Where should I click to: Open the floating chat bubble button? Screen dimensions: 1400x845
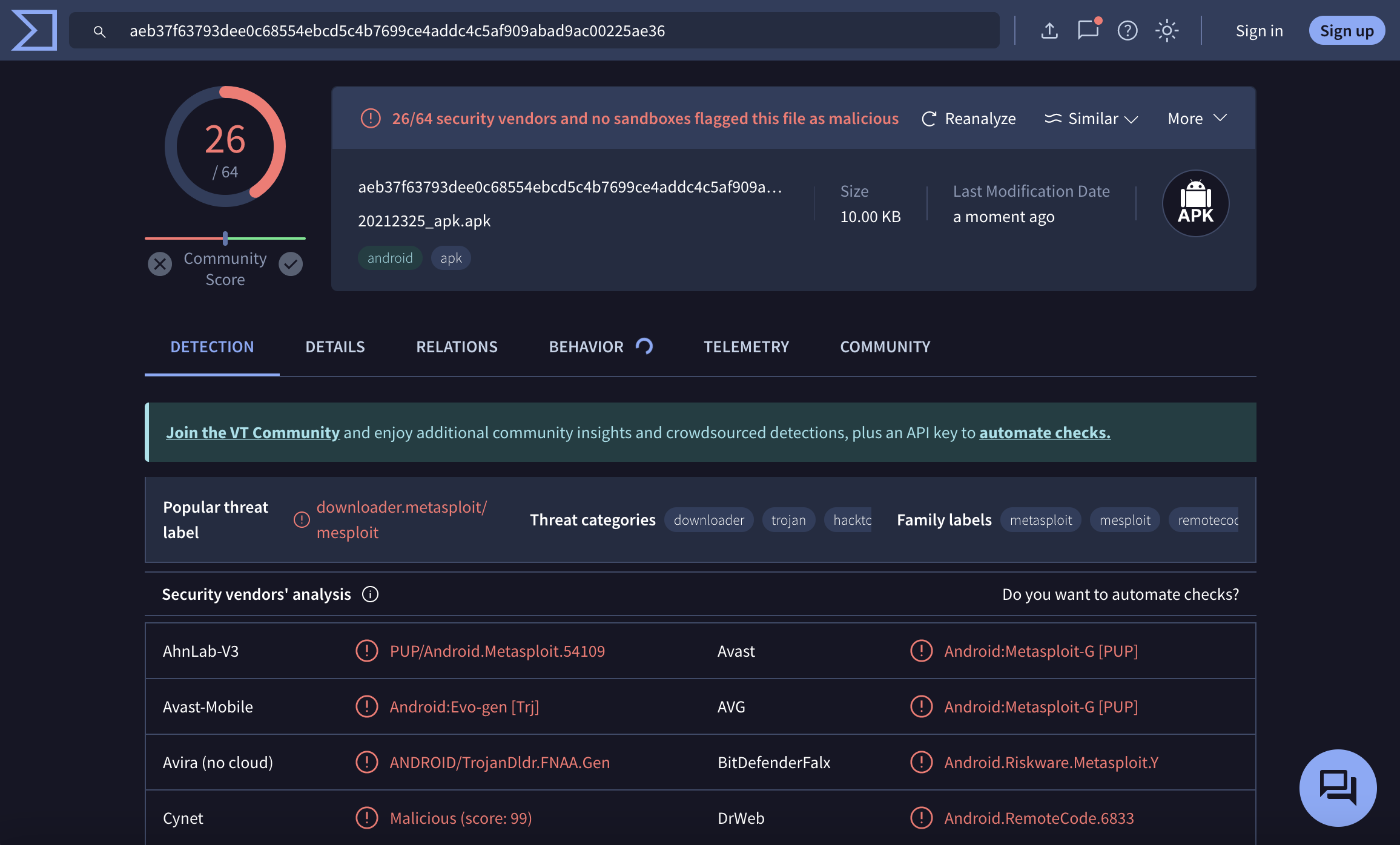[x=1338, y=787]
